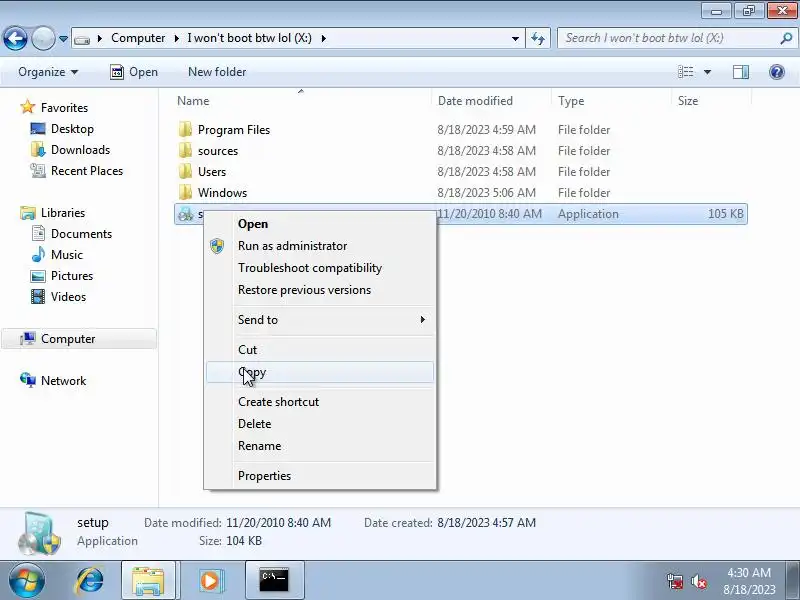Sort by Type column header
This screenshot has height=600, width=800.
tap(611, 101)
